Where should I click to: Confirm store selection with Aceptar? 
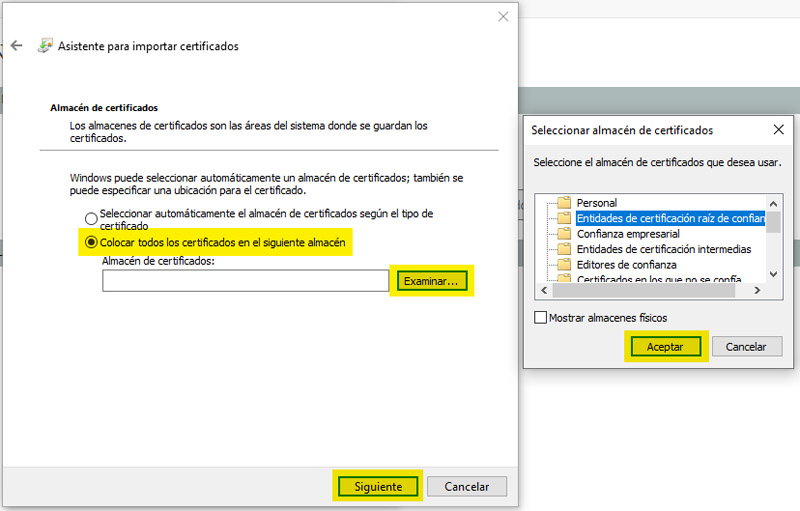click(x=665, y=347)
